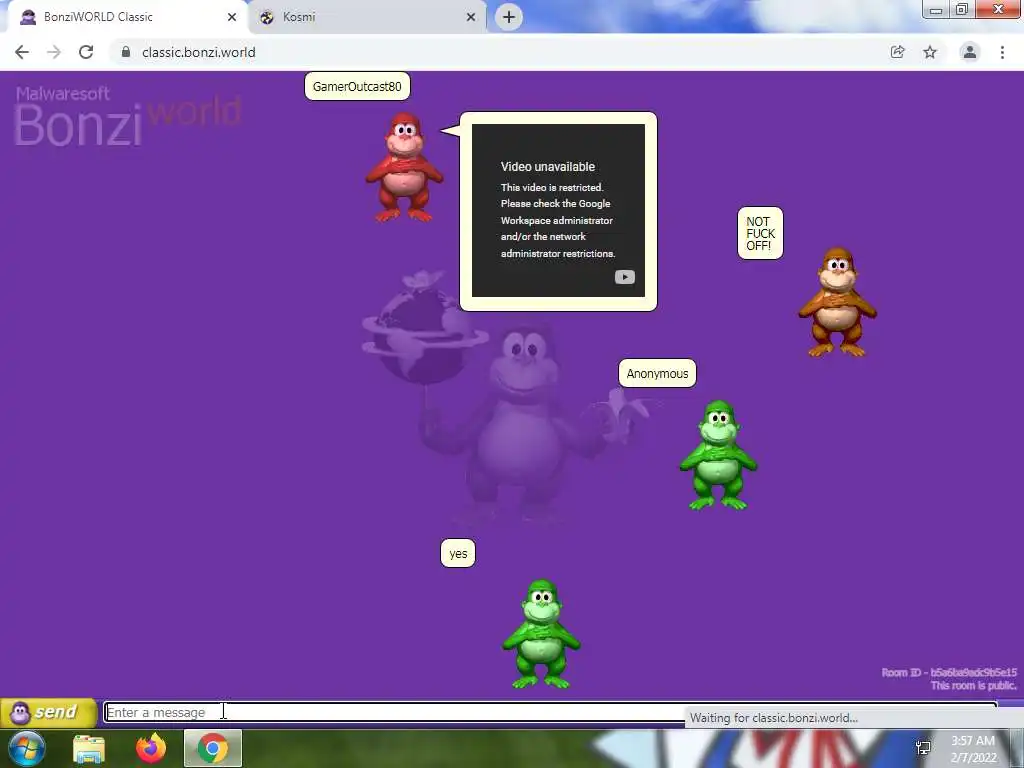Click the 'Video unavailable' heading

coord(548,167)
